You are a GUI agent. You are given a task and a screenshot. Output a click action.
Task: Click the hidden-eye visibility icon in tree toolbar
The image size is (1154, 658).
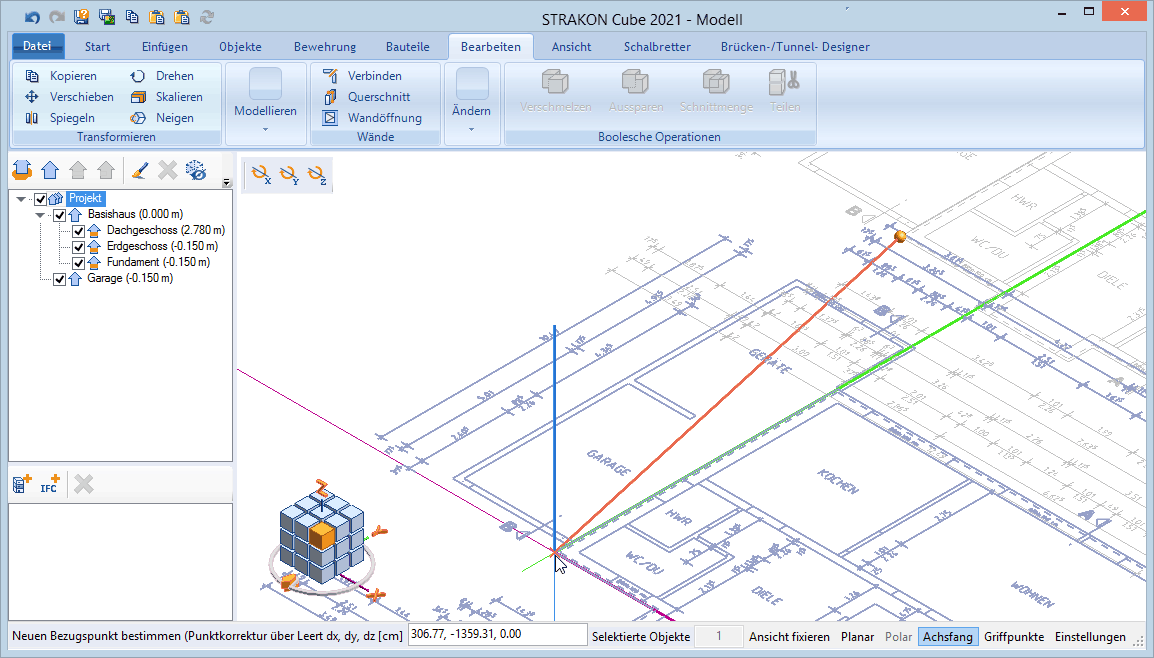[196, 170]
